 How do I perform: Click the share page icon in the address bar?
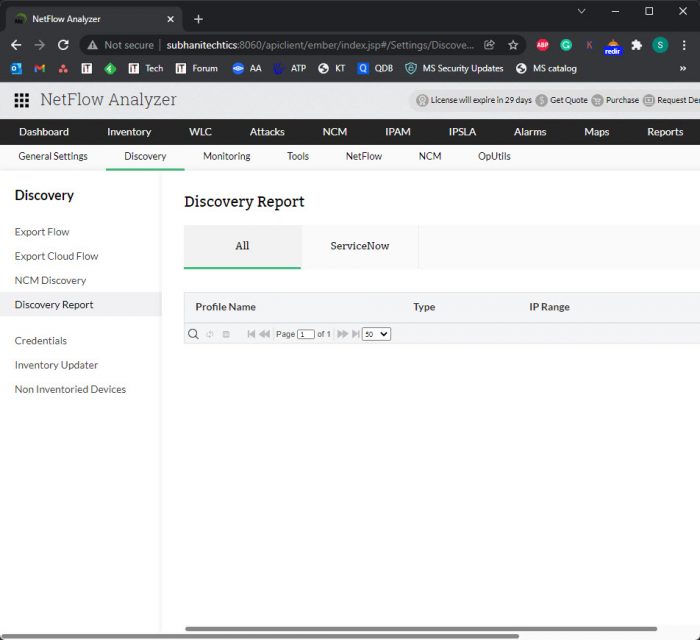pos(489,45)
